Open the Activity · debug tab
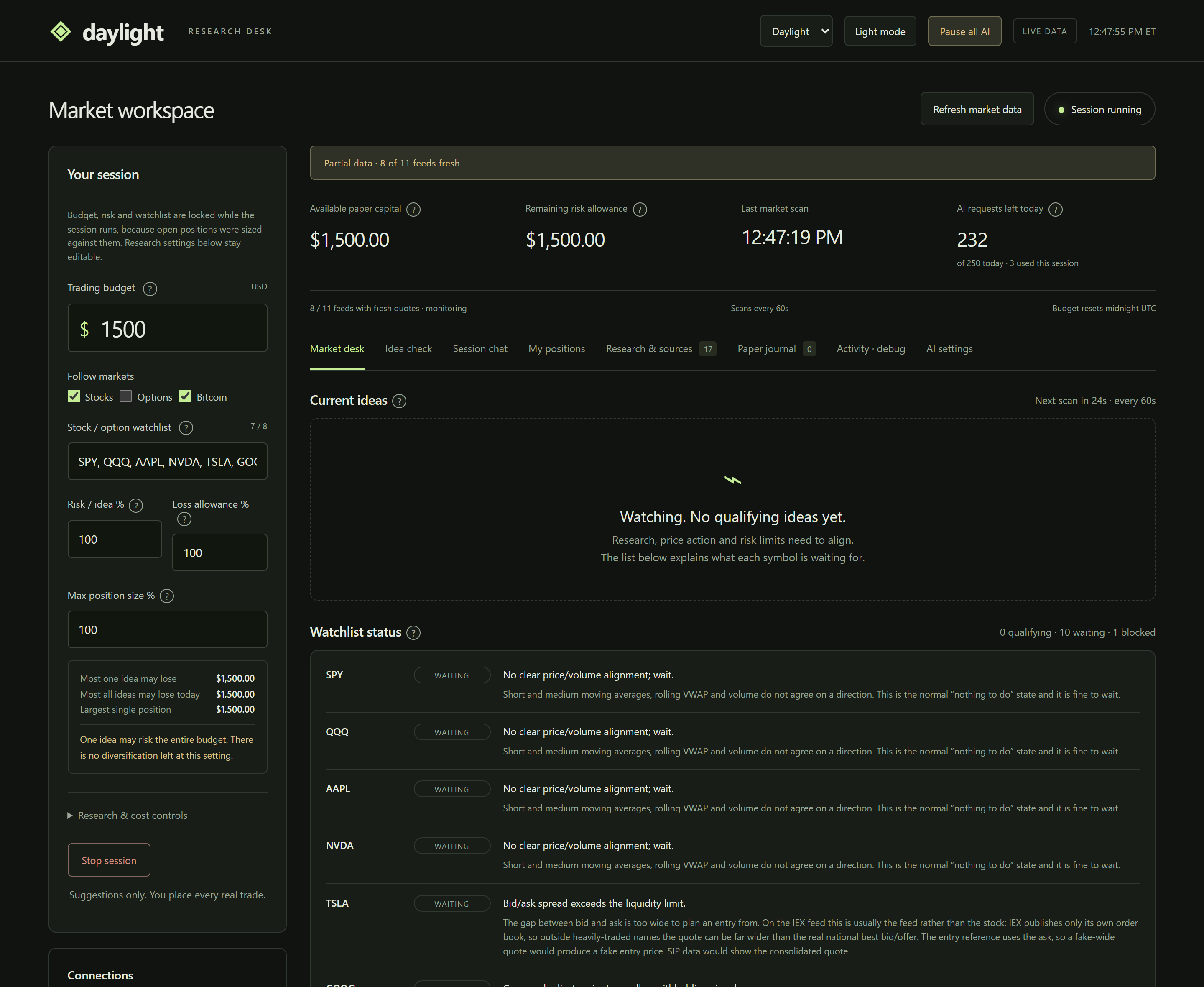 (871, 348)
